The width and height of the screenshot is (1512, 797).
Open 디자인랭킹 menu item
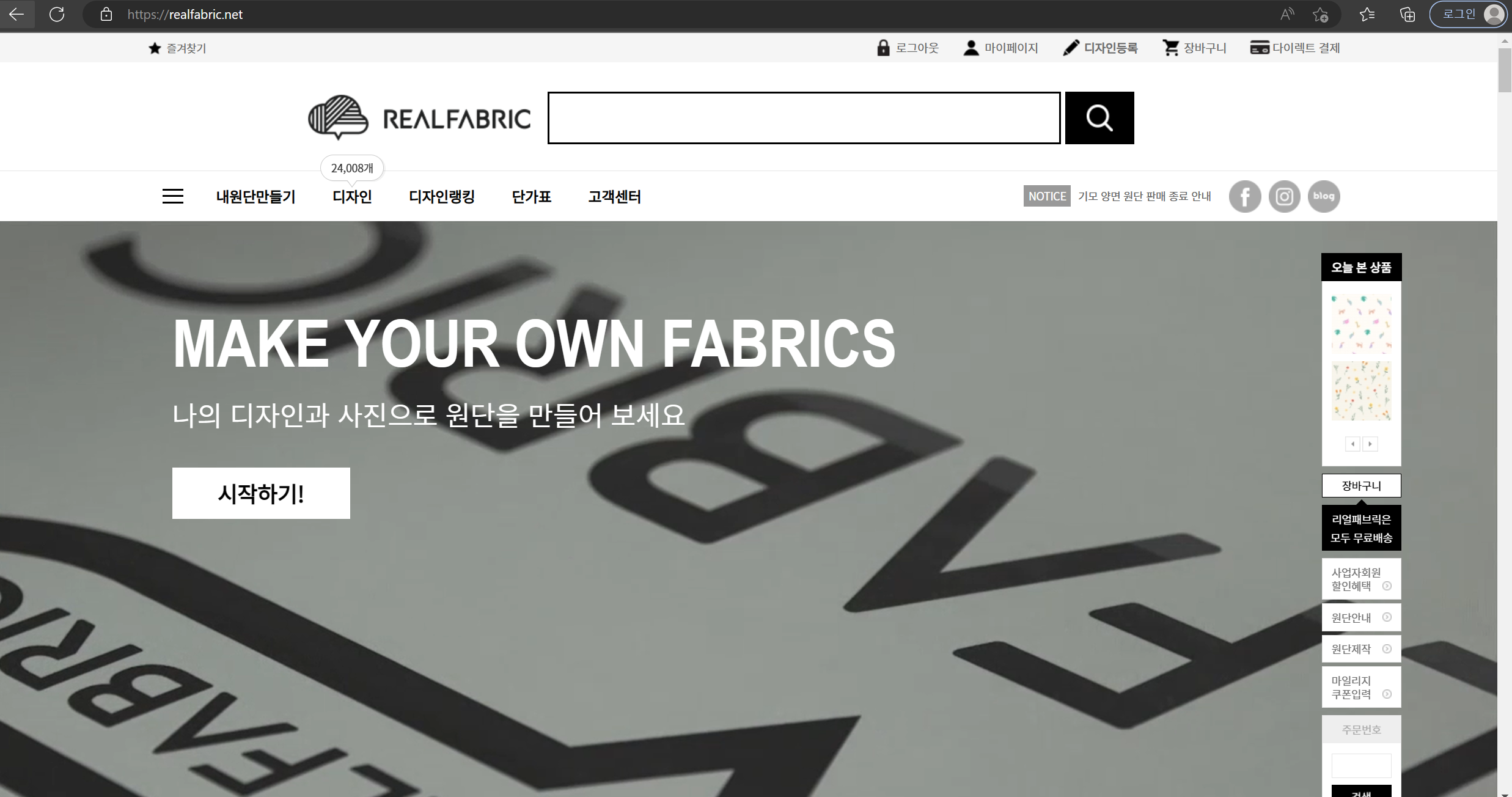[441, 197]
